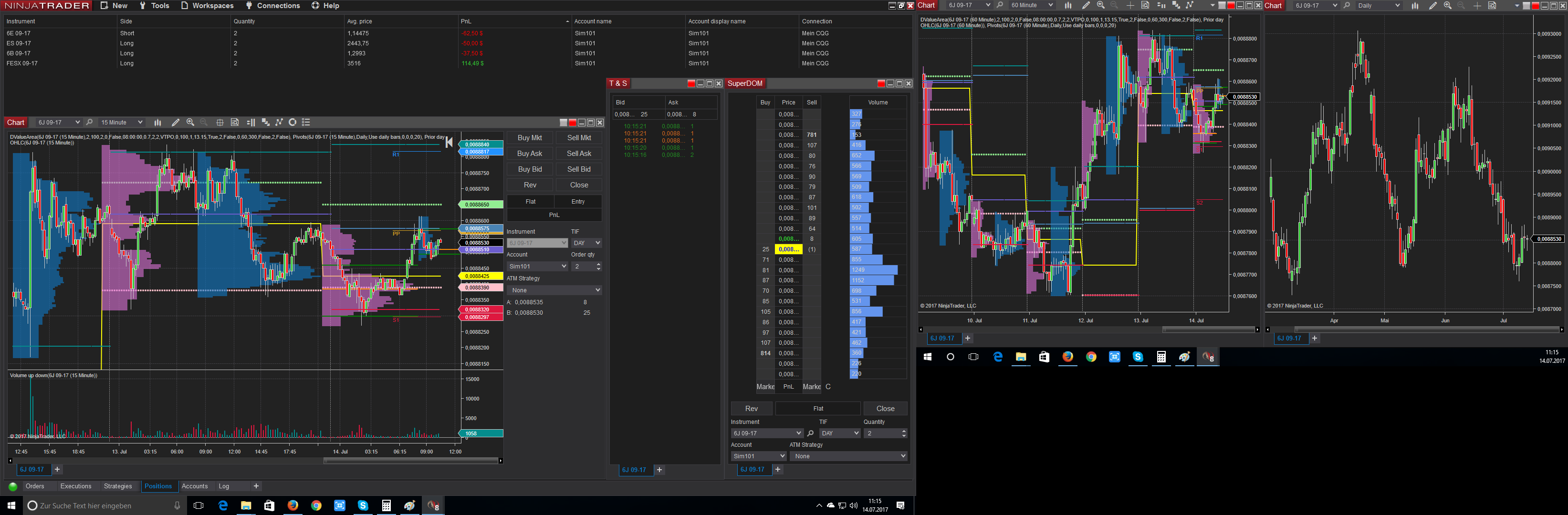1568x515 pixels.
Task: Open bar type selector in 15 Minute chart
Action: [157, 122]
